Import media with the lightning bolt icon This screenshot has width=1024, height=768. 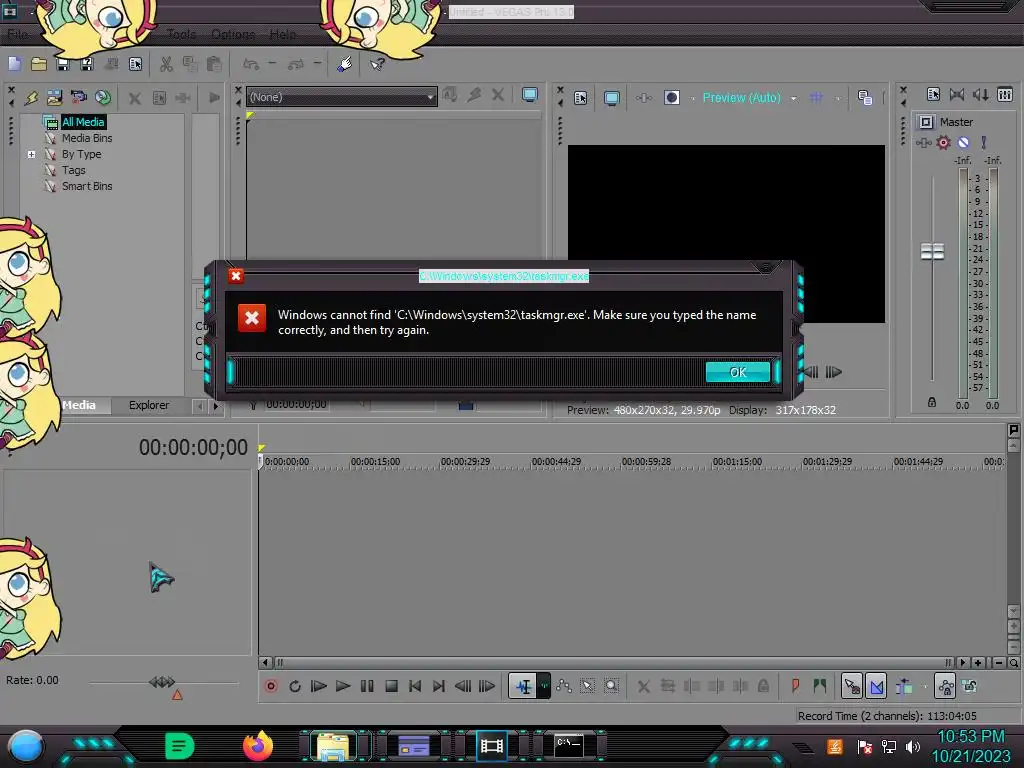pyautogui.click(x=31, y=98)
